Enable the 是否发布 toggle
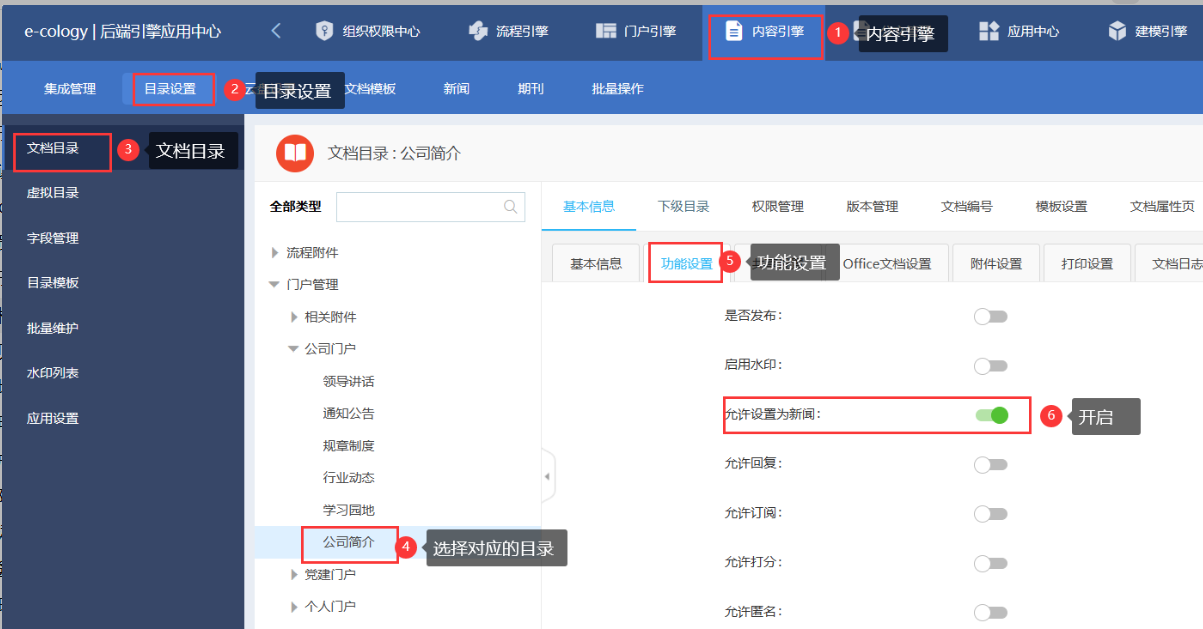Screen dimensions: 1203x629 (x=991, y=316)
